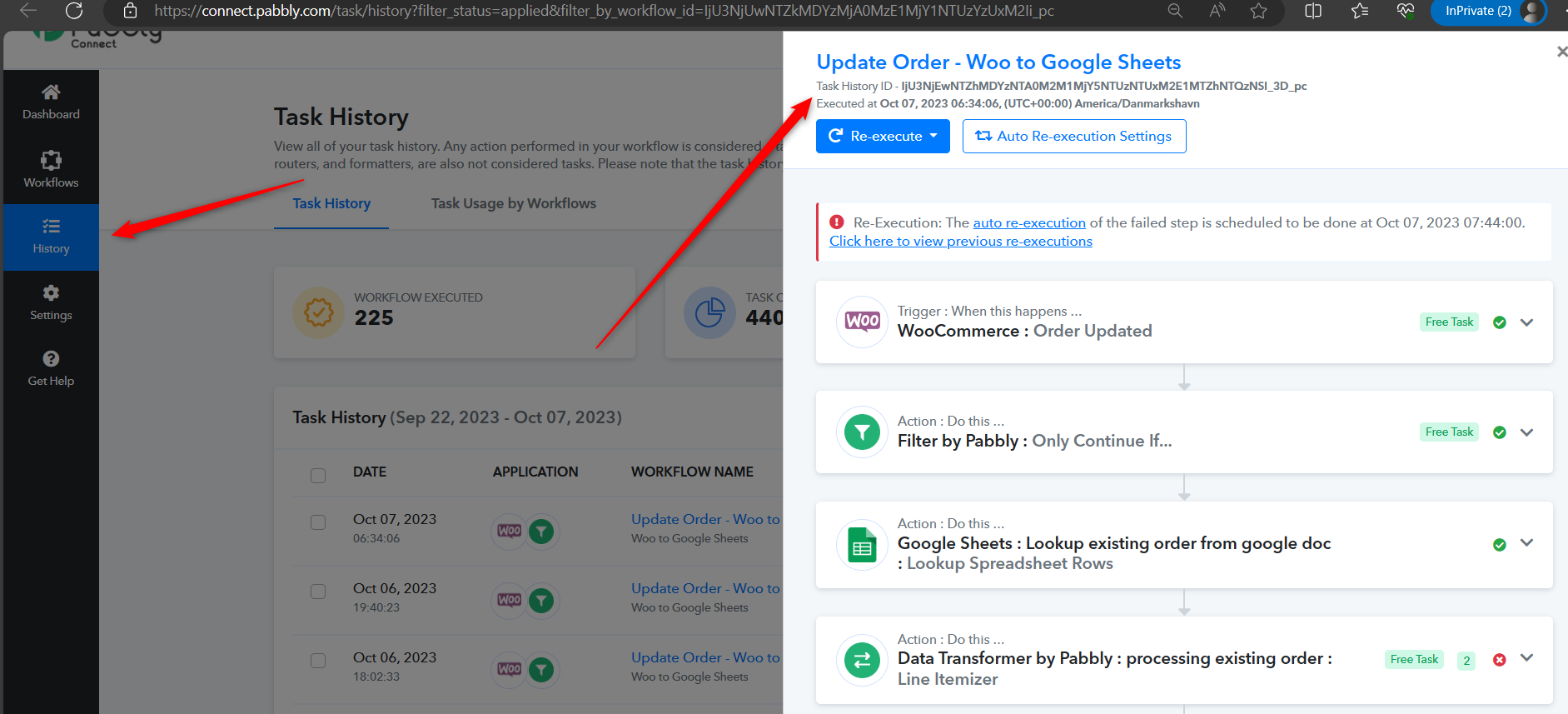Open browser essentials heart icon
1568x714 pixels.
coord(1406,11)
